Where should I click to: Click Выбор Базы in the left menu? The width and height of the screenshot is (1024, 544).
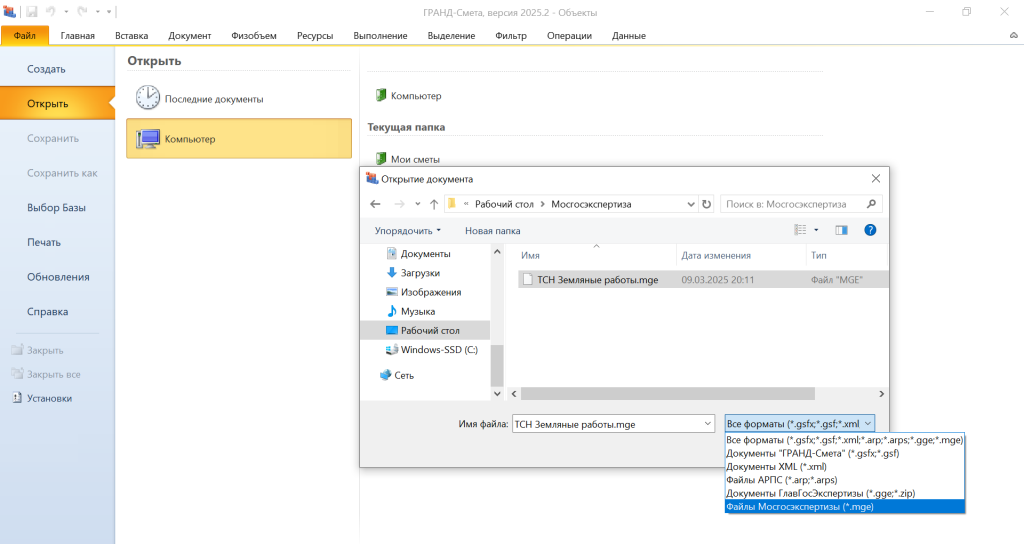click(x=56, y=208)
